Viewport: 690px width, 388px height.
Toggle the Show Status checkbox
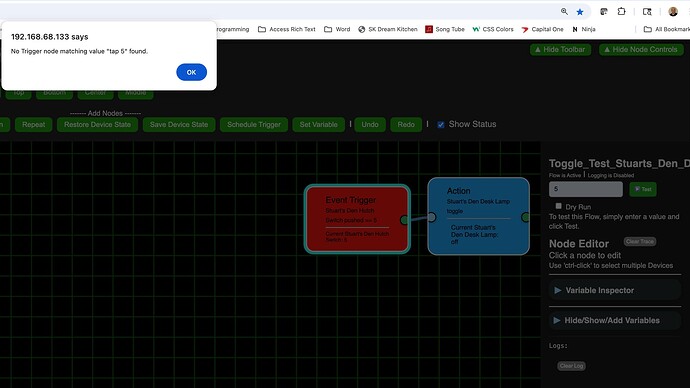pos(440,125)
